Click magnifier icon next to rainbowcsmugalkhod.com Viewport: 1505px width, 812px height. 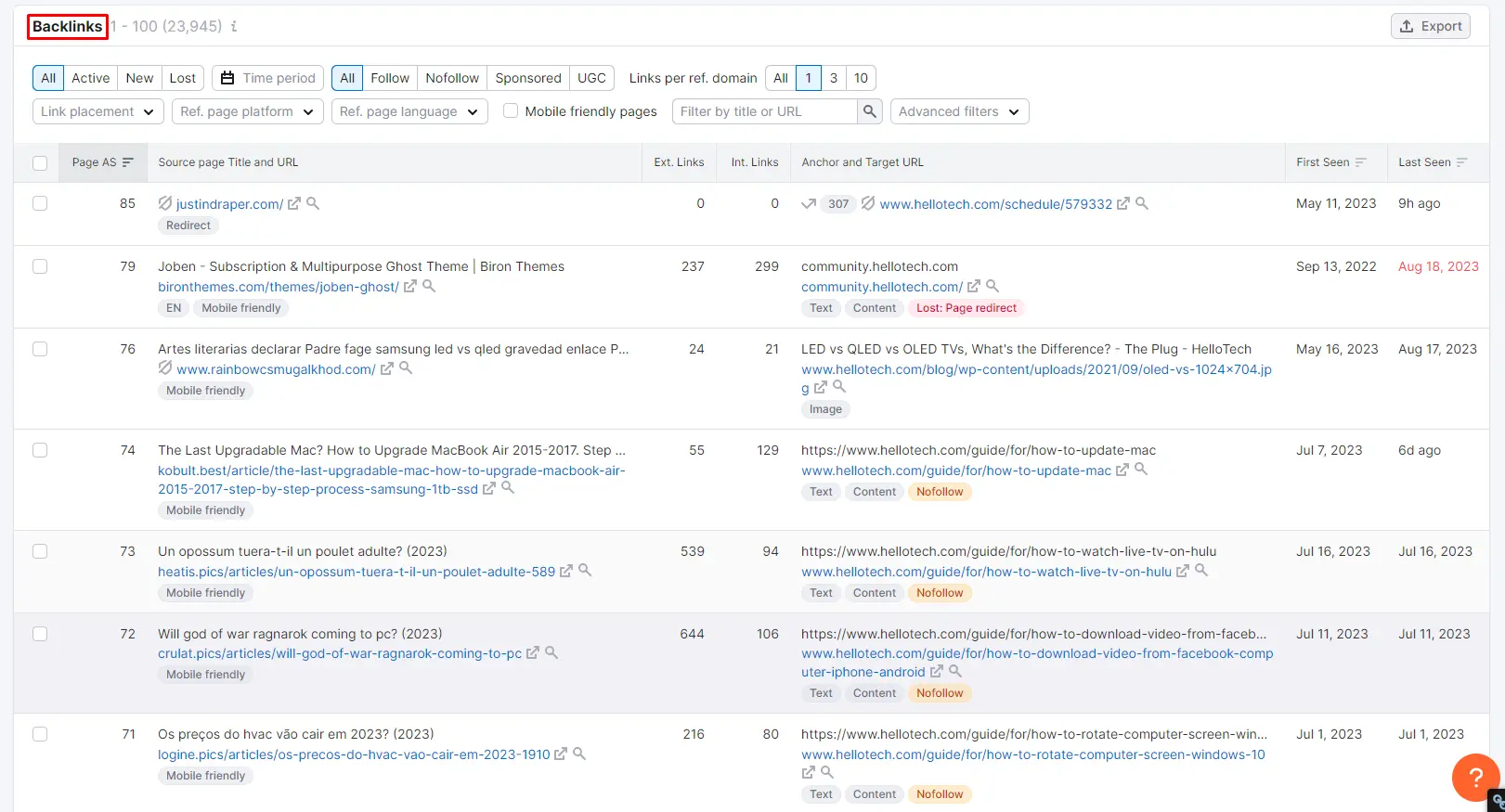coord(406,368)
